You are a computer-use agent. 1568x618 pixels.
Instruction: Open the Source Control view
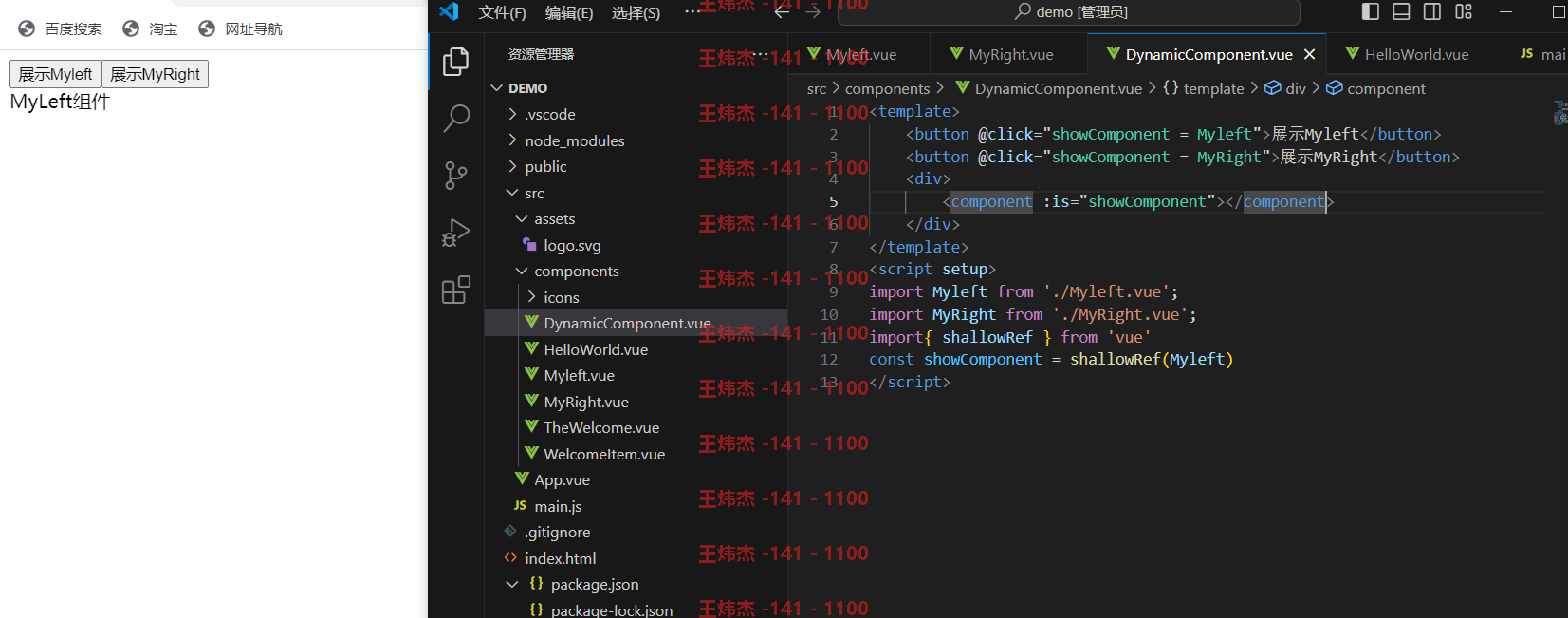(456, 176)
